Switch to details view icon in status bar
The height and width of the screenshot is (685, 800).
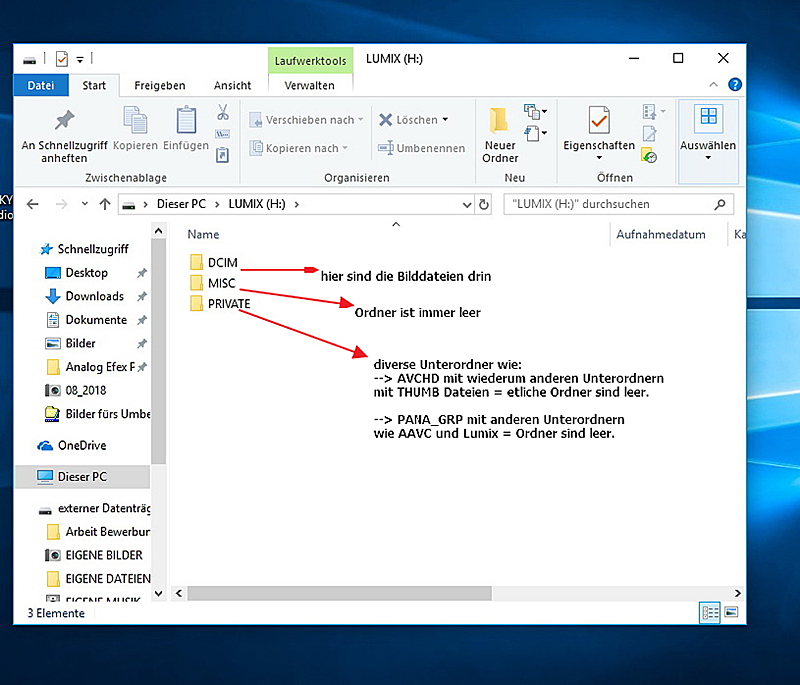click(709, 613)
